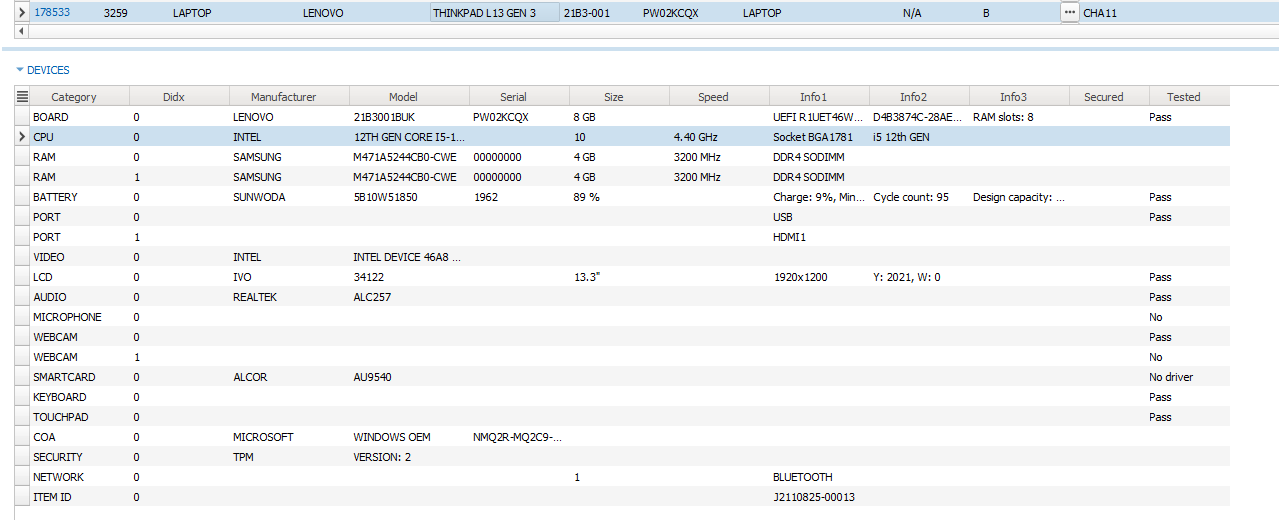Screen dimensions: 1279x520
Task: Click the Cycle count: 95 cell
Action: coord(920,197)
